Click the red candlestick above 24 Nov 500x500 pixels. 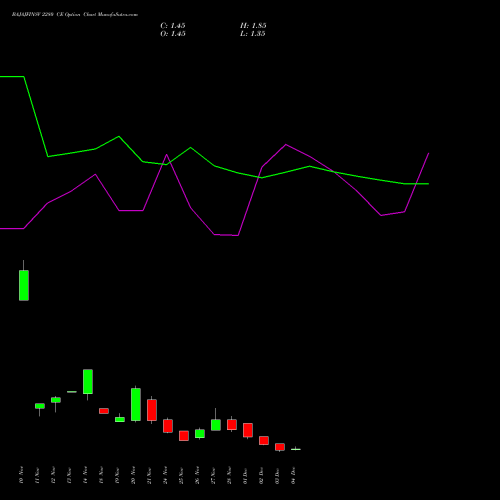click(x=168, y=426)
